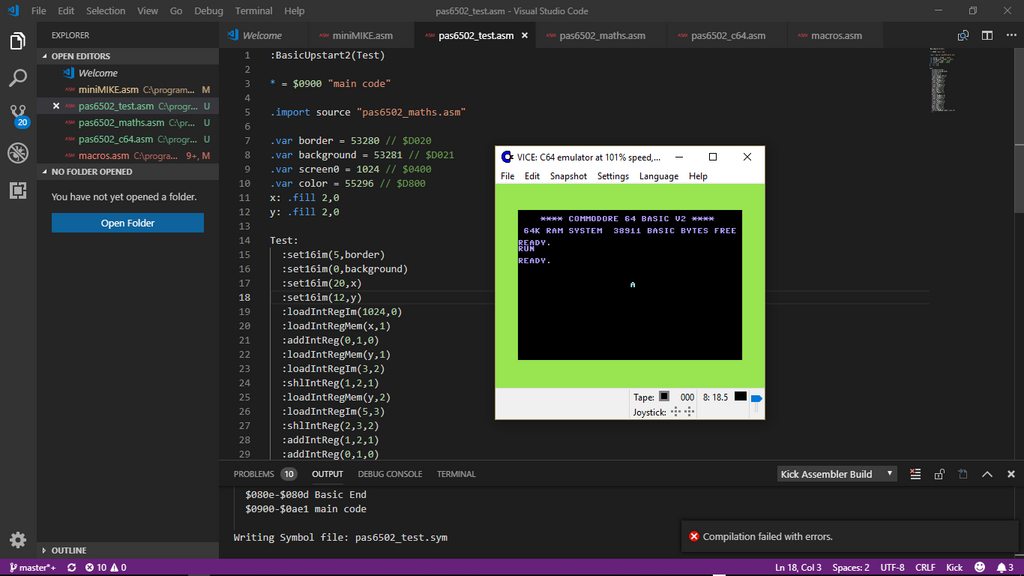Maximize the panel with the up chevron
This screenshot has height=576, width=1024.
986,474
